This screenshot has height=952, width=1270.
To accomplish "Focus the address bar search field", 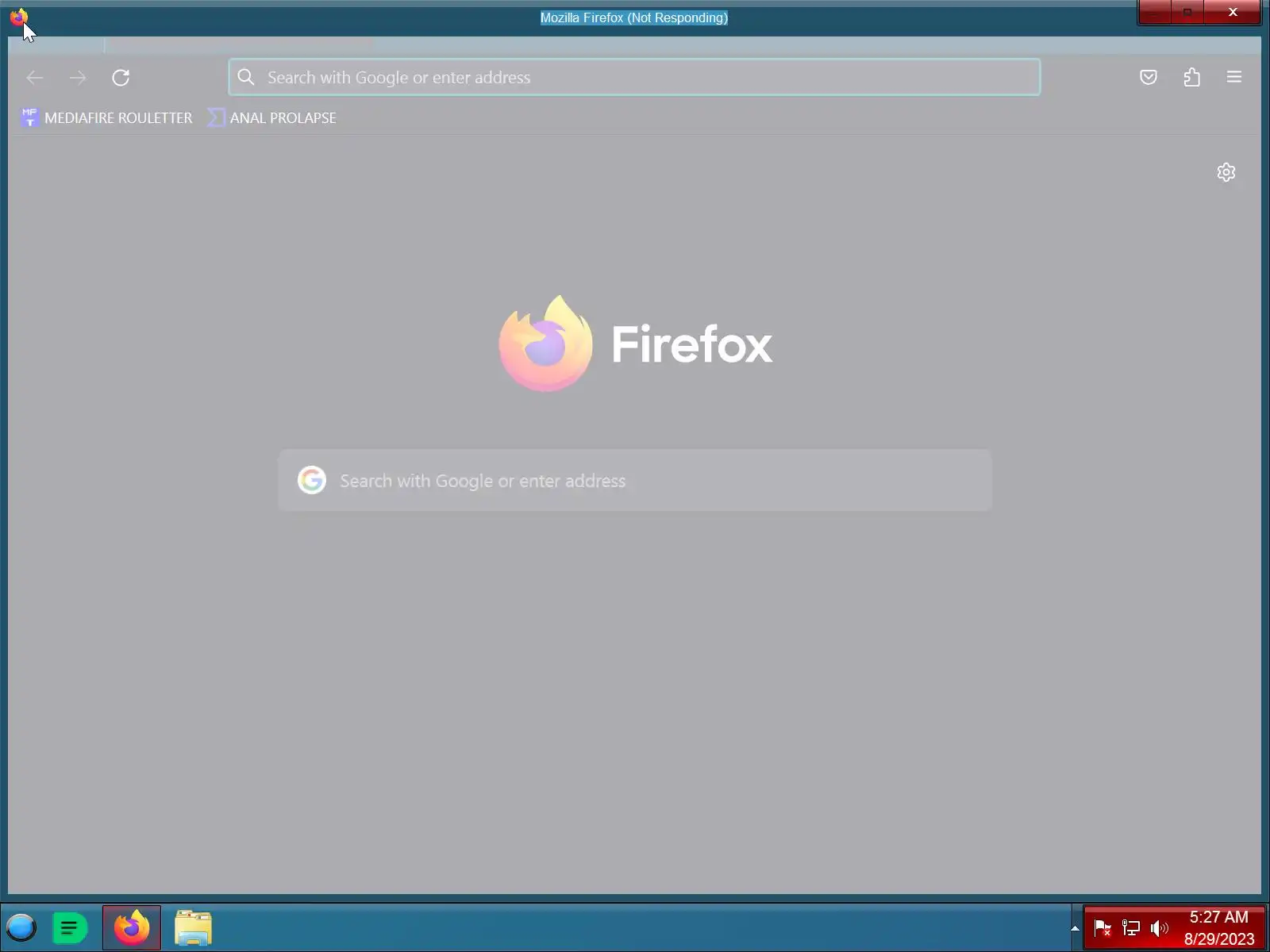I will 634,78.
